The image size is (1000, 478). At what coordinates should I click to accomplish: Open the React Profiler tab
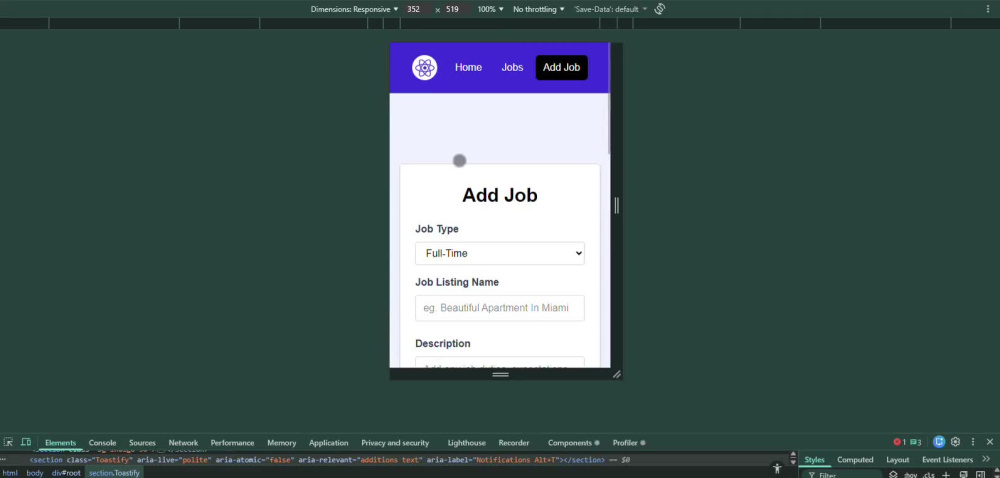pyautogui.click(x=629, y=442)
